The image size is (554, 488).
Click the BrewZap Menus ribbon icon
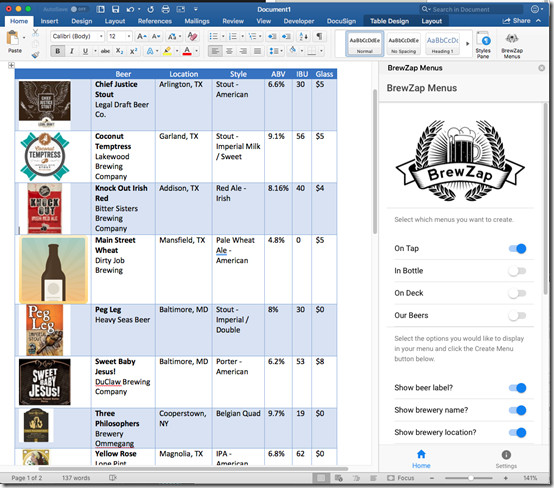[512, 45]
